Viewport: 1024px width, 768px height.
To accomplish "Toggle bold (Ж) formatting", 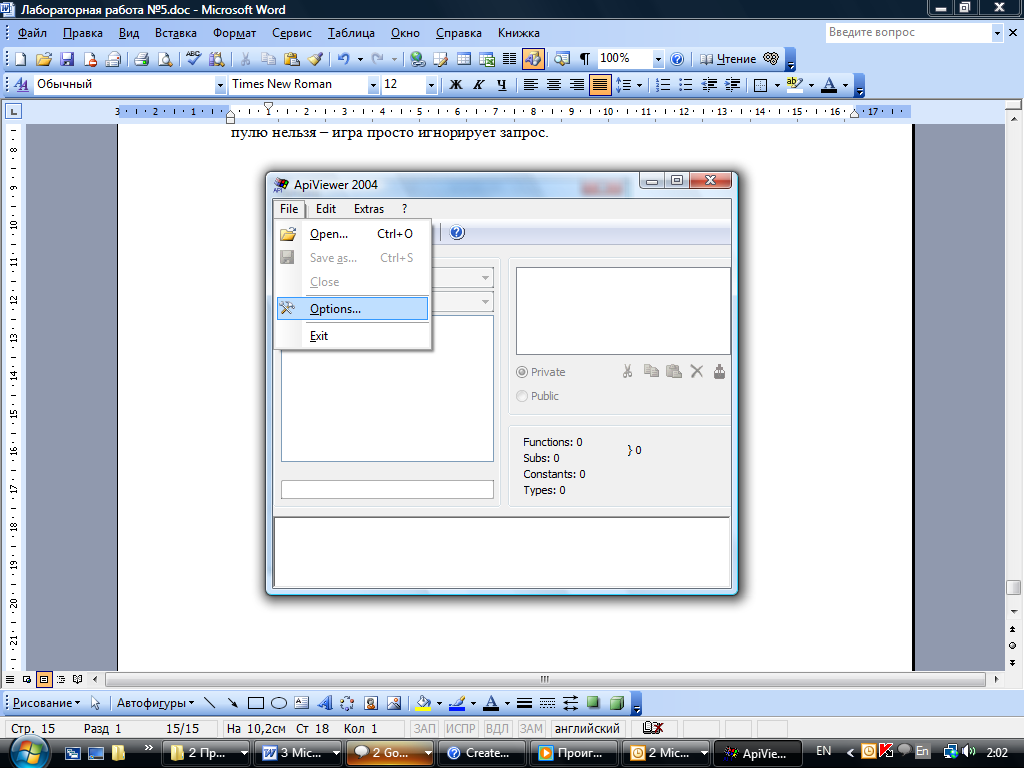I will click(x=456, y=85).
